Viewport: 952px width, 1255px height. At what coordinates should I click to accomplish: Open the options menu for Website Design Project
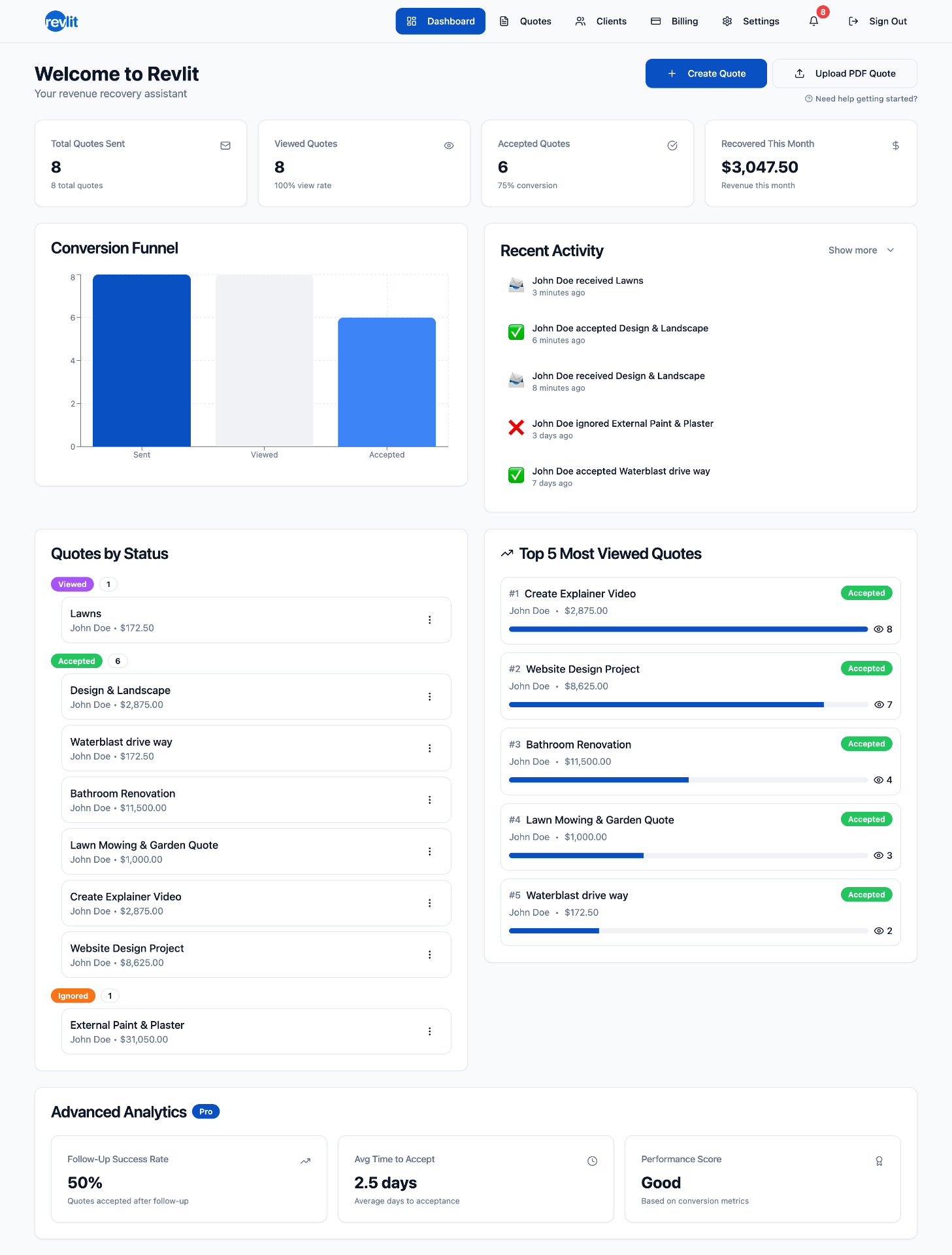(429, 955)
